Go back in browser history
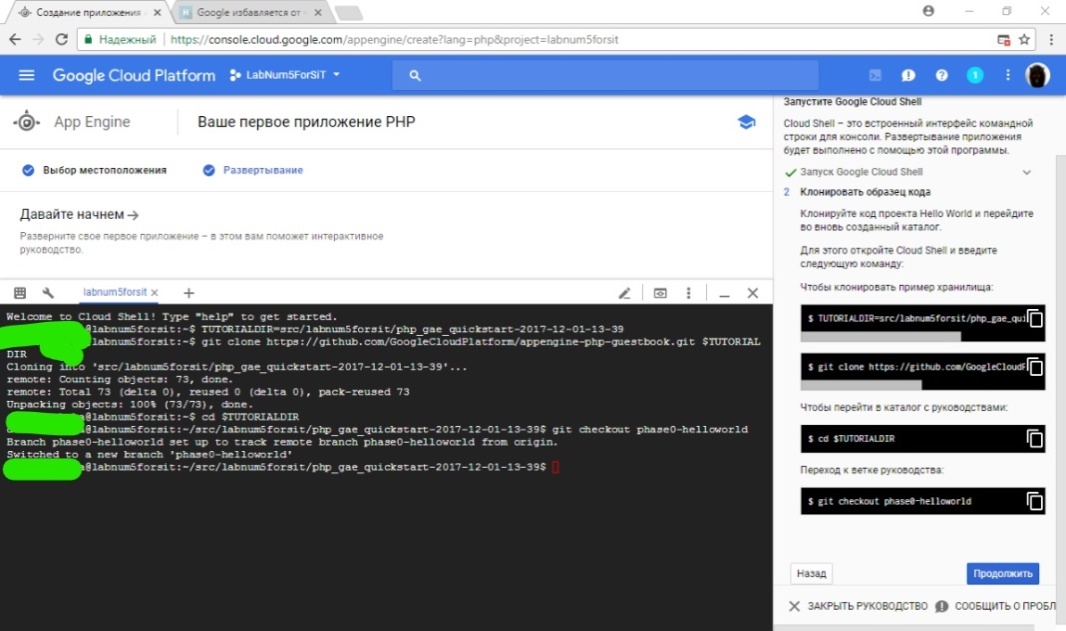Image resolution: width=1066 pixels, height=631 pixels. [15, 39]
